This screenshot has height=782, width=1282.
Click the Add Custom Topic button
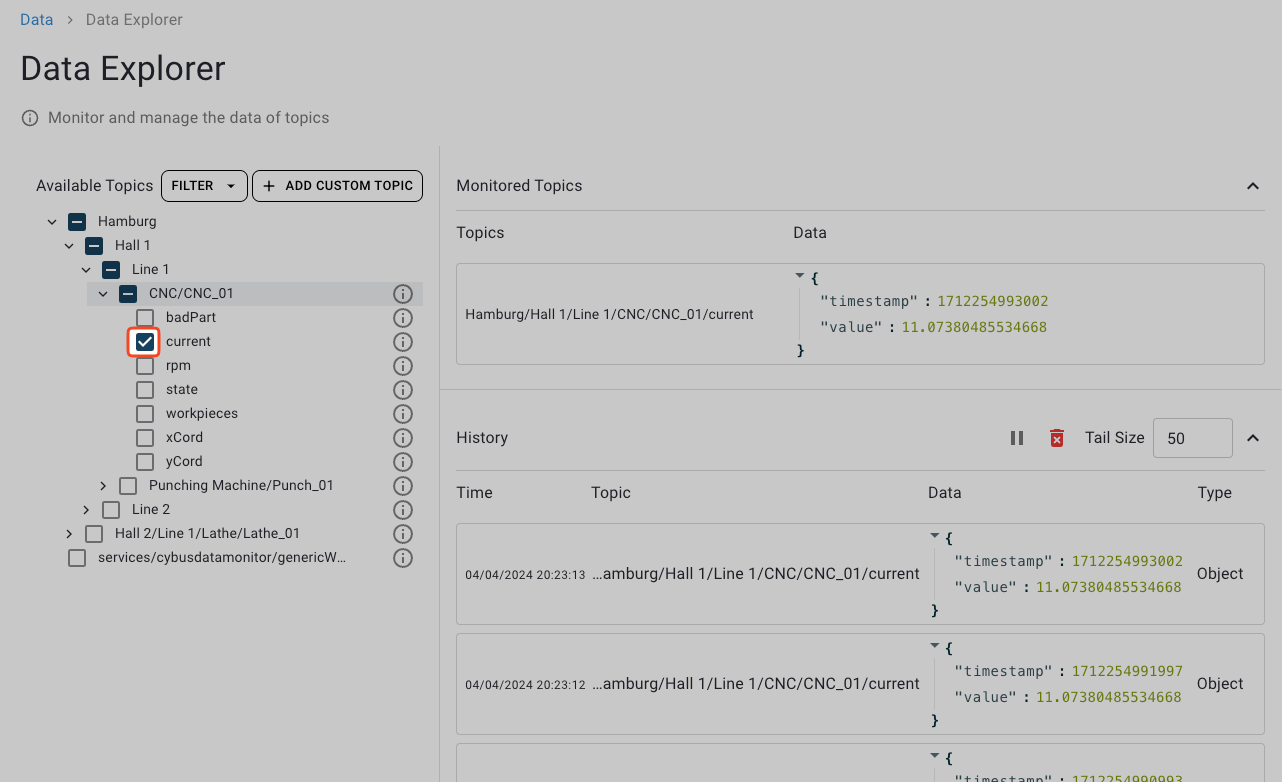[x=337, y=186]
